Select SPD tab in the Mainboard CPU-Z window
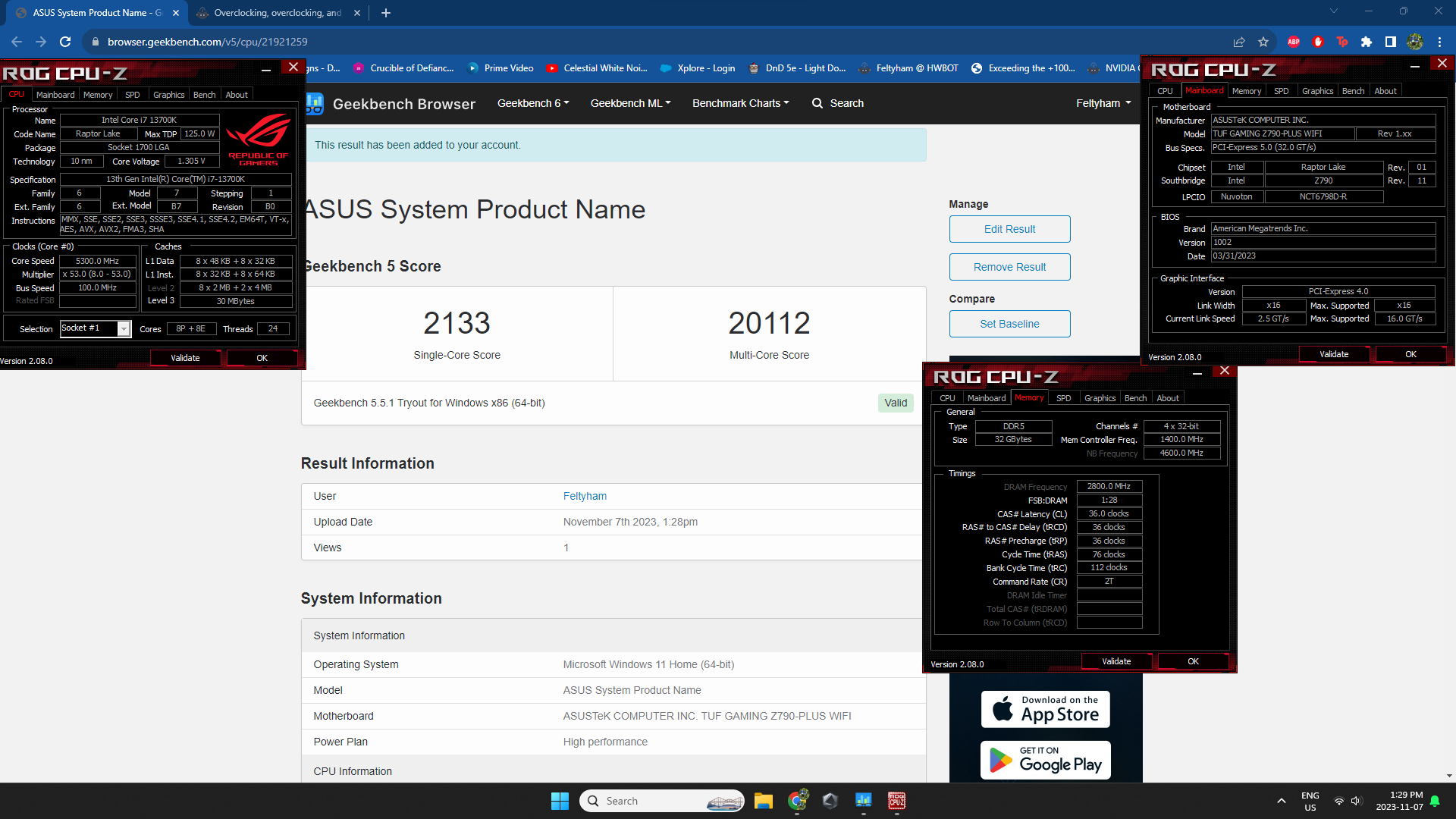1456x819 pixels. point(1281,91)
